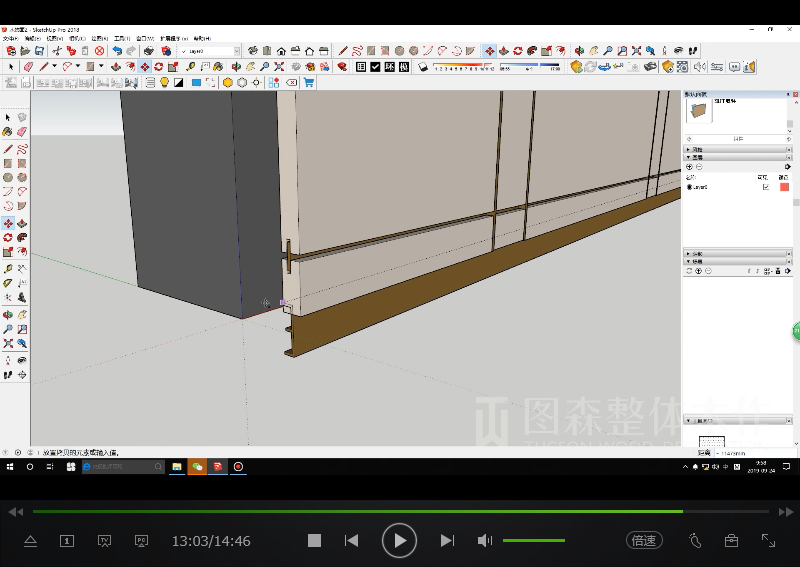This screenshot has width=800, height=567.
Task: Open the first menu in menu bar
Action: coord(10,38)
